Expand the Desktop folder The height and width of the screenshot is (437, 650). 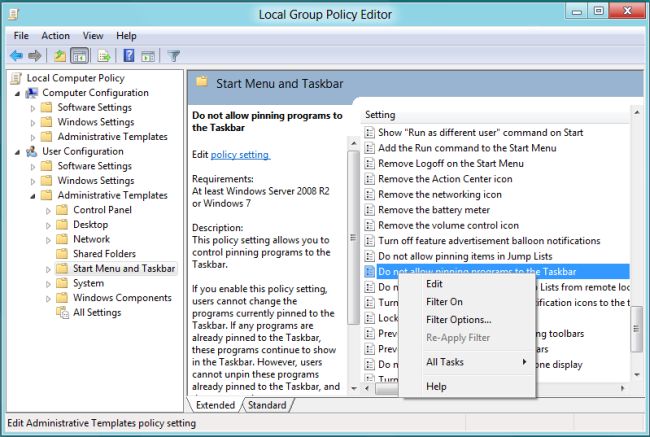(48, 225)
